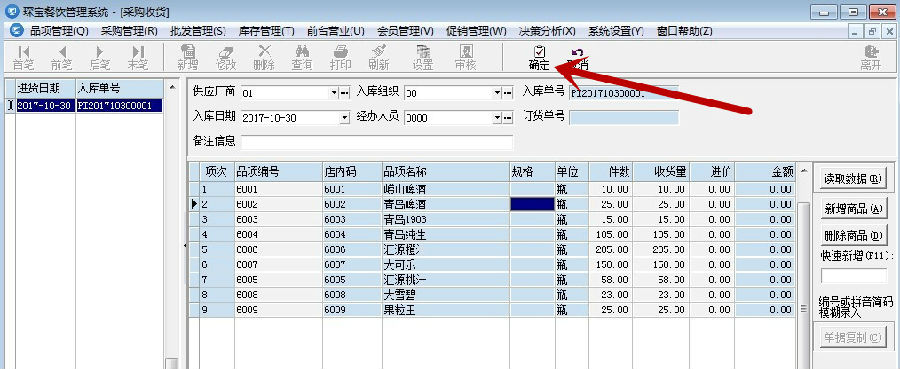Image resolution: width=900 pixels, height=369 pixels.
Task: Select the 大雪碧 item cell
Action: tap(445, 294)
